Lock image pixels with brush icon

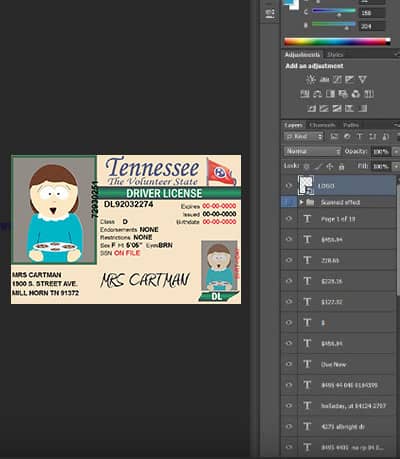pyautogui.click(x=318, y=166)
